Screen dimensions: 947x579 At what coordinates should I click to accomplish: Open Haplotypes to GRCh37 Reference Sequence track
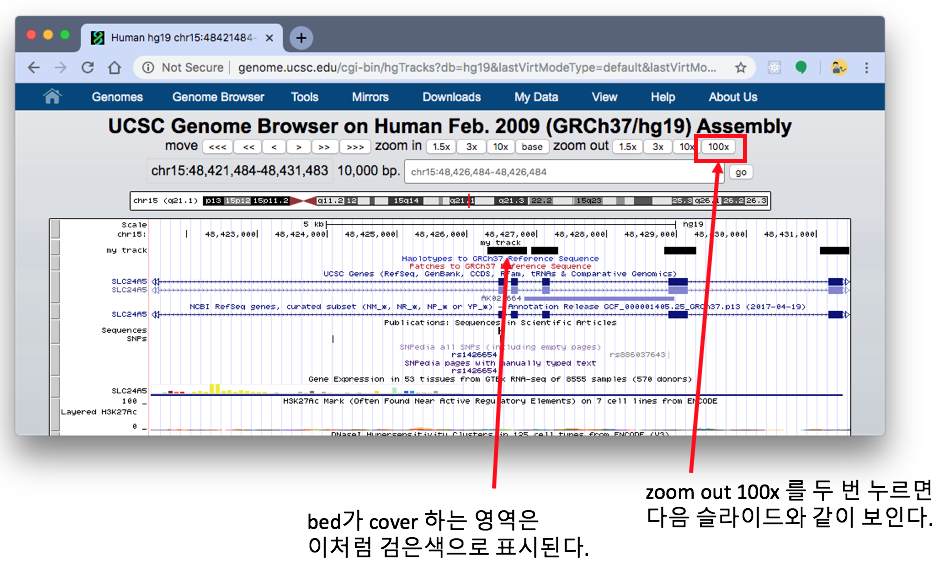(500, 258)
